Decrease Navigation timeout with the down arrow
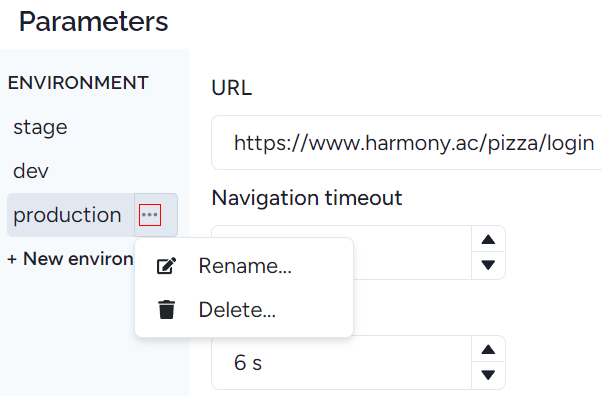The width and height of the screenshot is (602, 396). [488, 265]
